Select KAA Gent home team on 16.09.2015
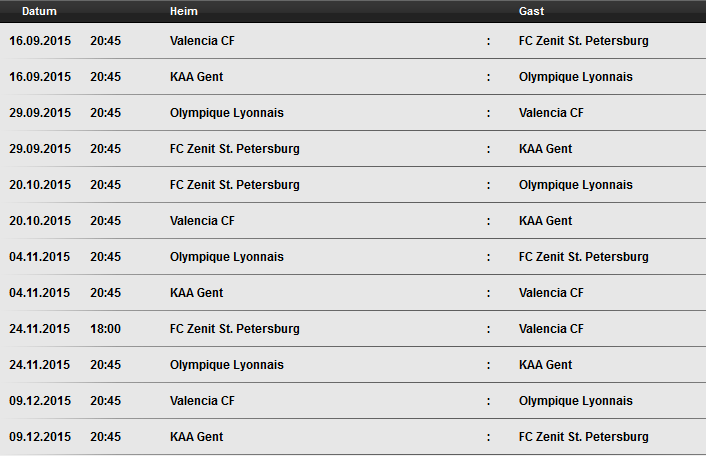 196,77
